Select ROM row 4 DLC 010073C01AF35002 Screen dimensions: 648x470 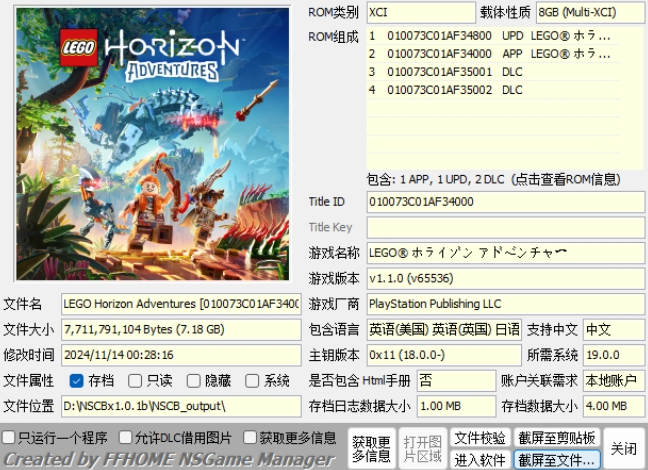tap(494, 90)
